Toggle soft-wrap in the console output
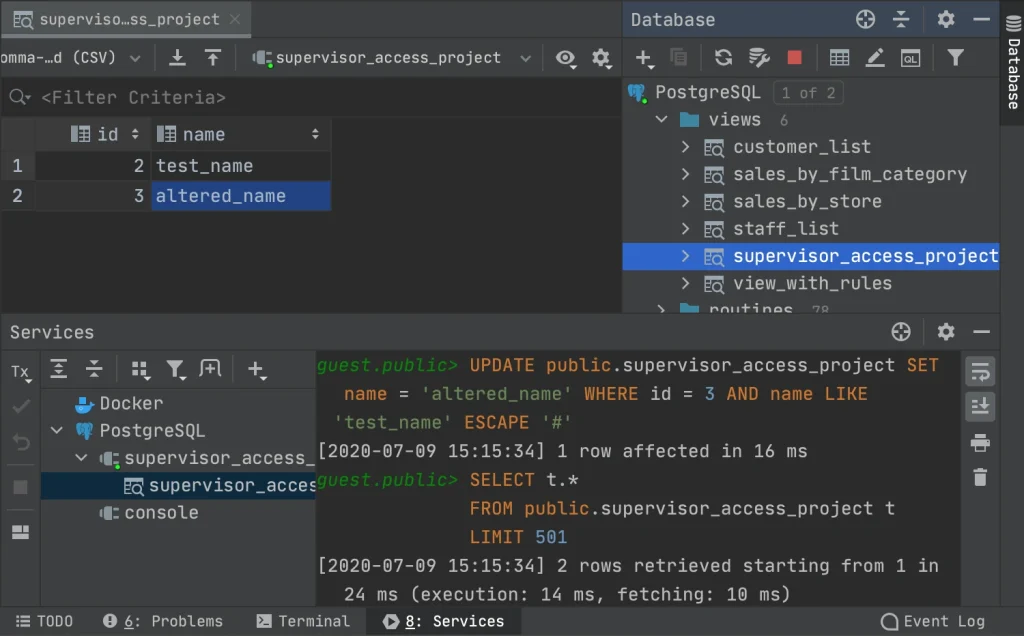Screen dimensions: 1024x636 [x=980, y=371]
